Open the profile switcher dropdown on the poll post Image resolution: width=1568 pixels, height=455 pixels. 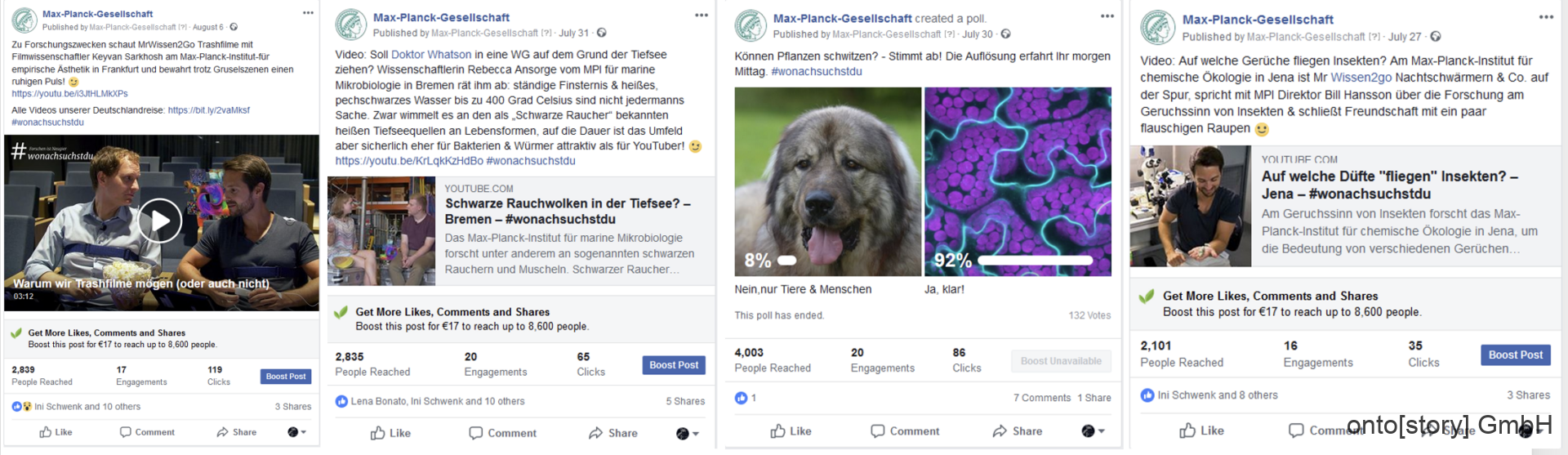click(1093, 431)
